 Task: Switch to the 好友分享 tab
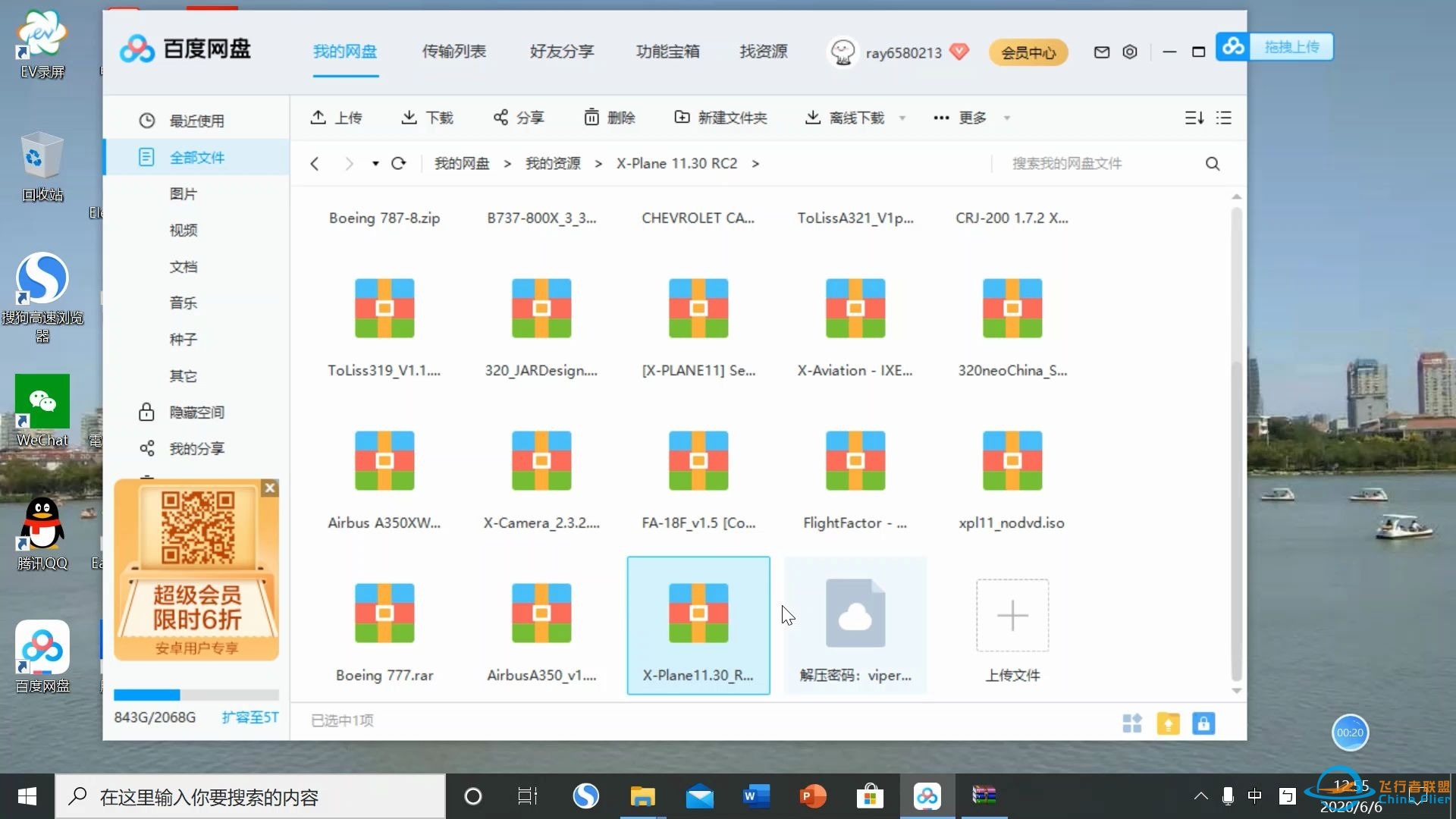coord(562,52)
